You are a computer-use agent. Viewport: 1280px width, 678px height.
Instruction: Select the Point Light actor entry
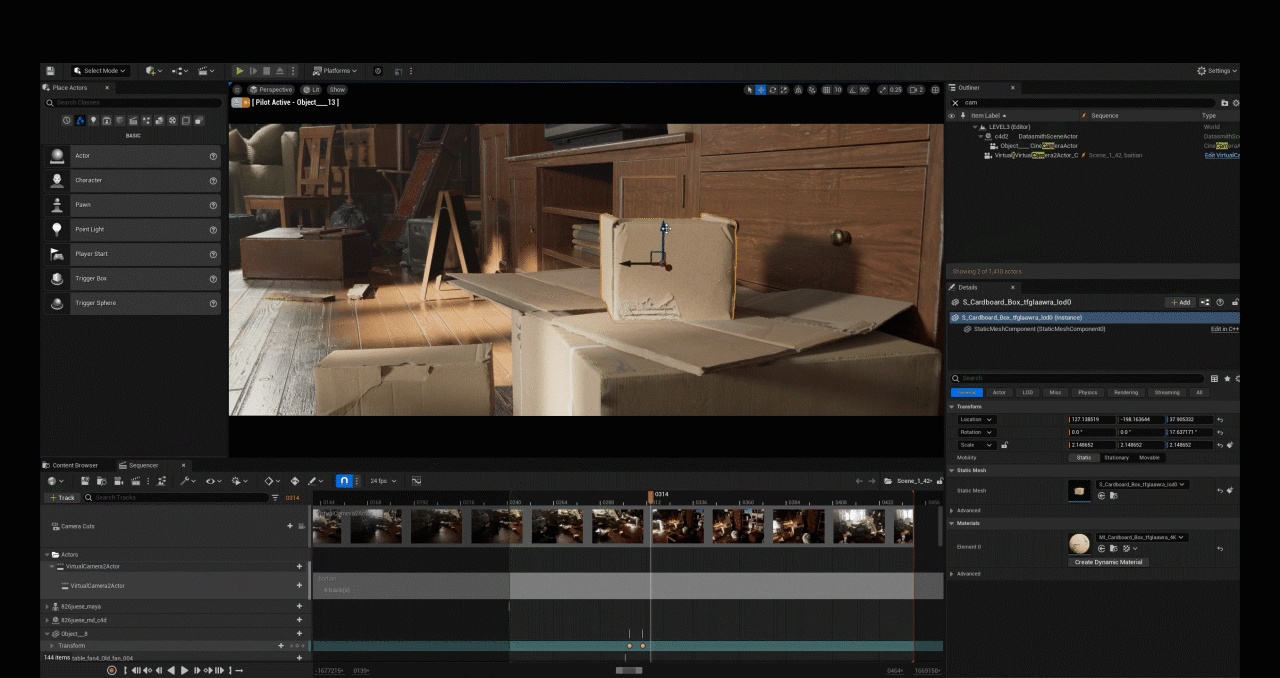[x=131, y=229]
